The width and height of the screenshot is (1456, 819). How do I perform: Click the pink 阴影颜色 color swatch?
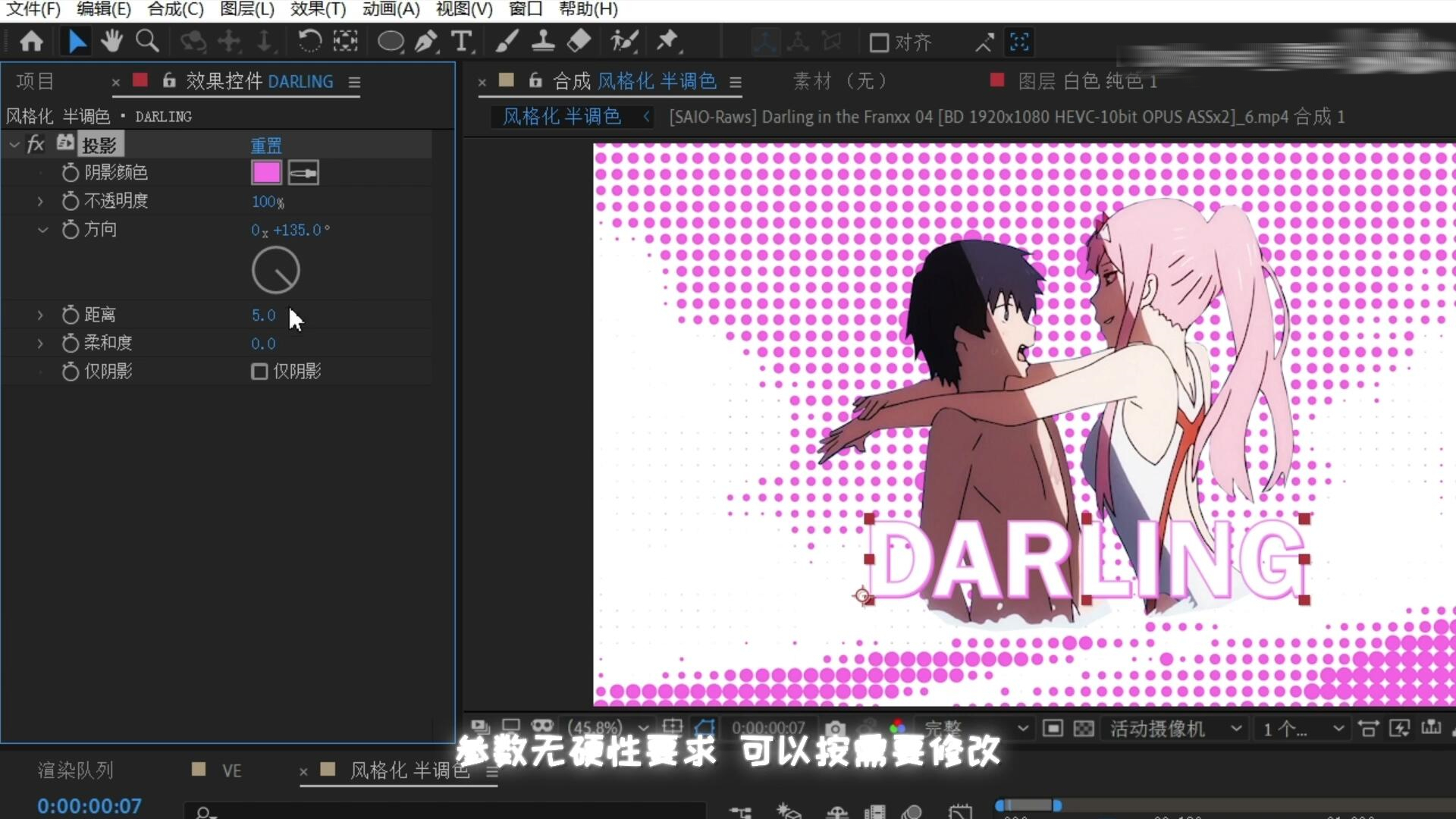(x=266, y=173)
